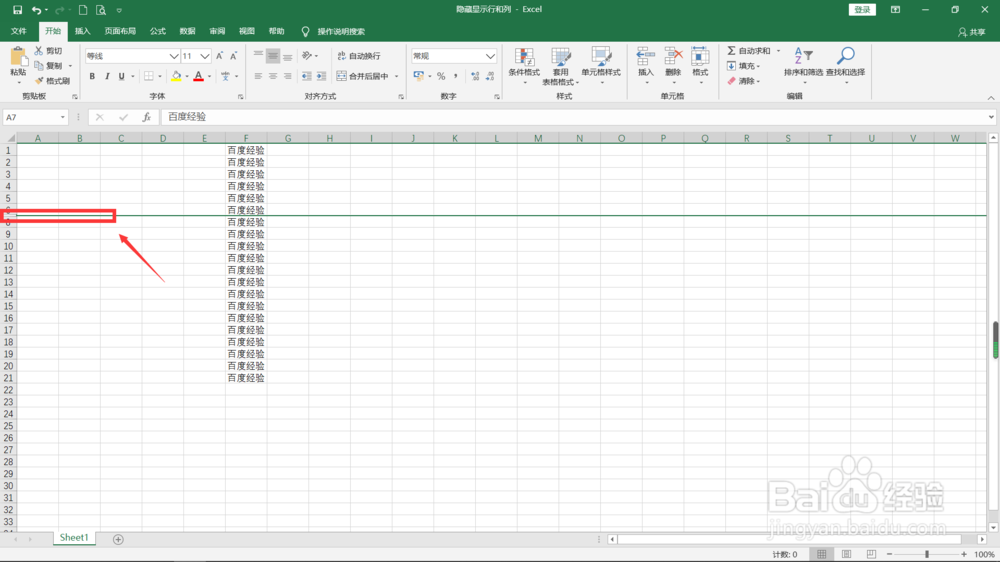1000x562 pixels.
Task: Toggle Bold formatting
Action: point(92,76)
